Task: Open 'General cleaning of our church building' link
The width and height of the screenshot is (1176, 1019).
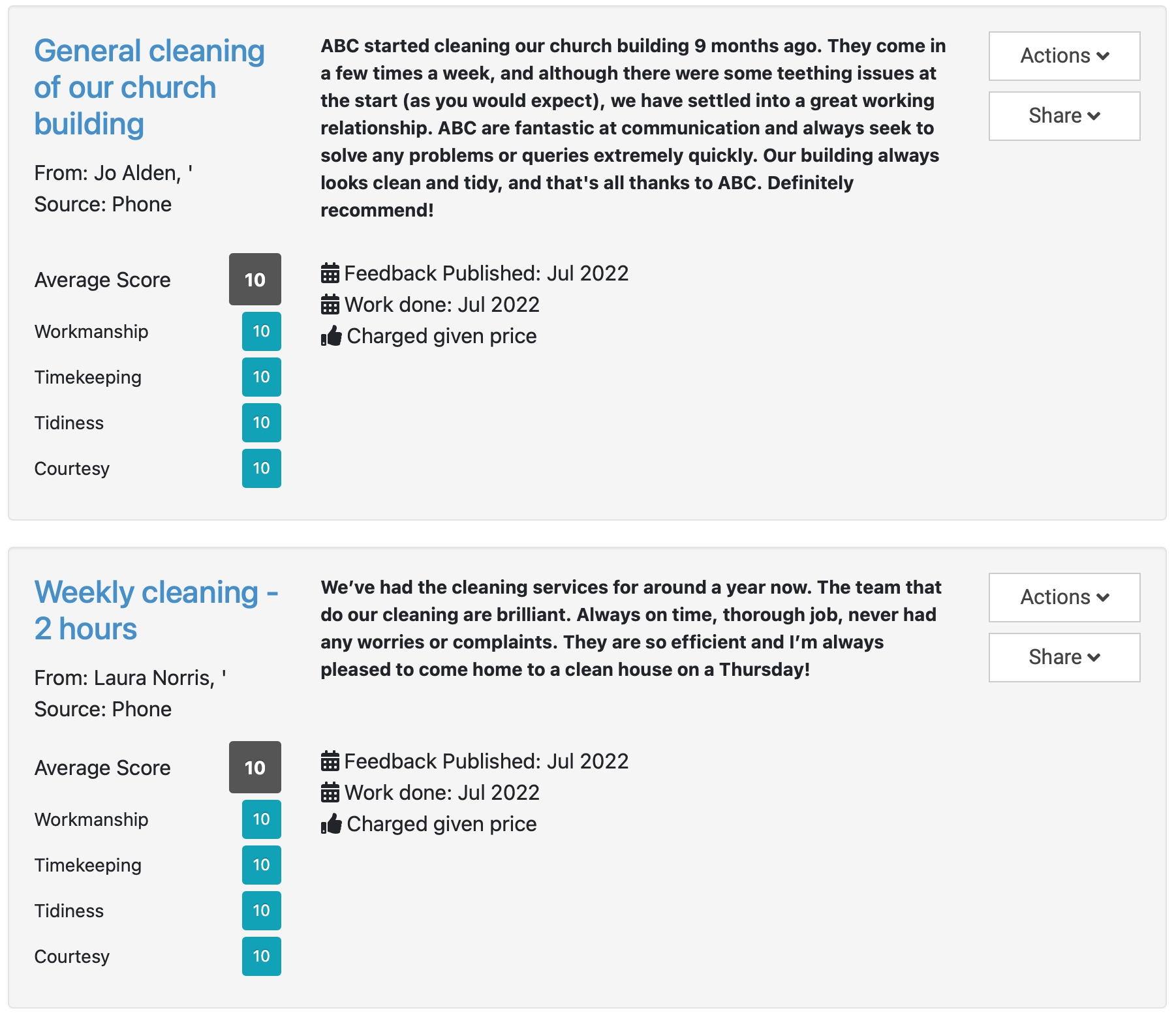Action: click(x=149, y=87)
